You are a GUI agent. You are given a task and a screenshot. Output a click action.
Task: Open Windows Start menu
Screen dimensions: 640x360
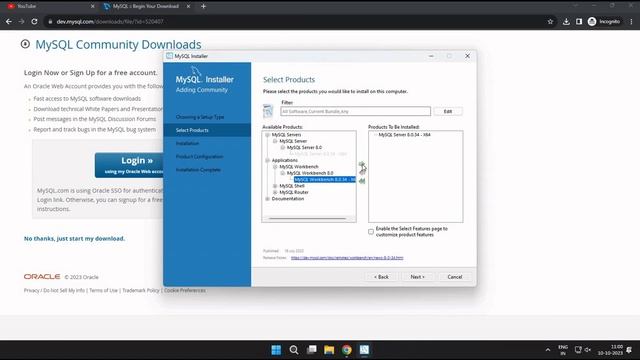click(x=276, y=350)
